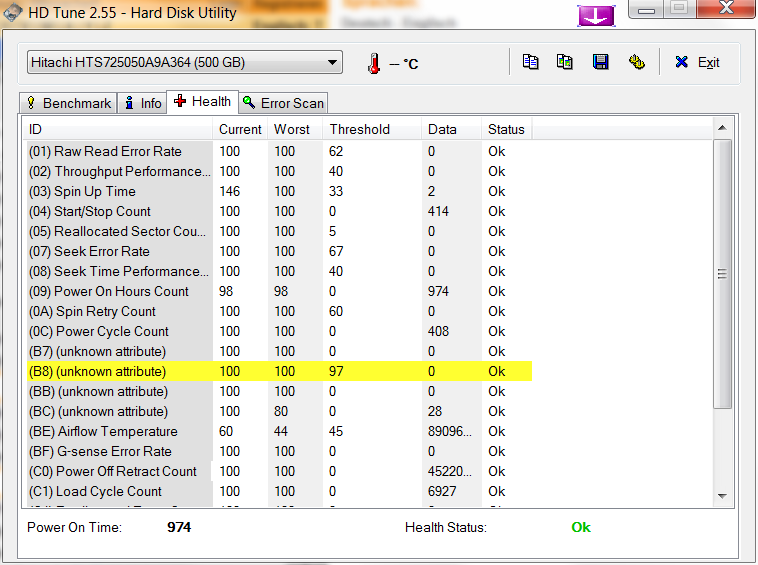Select the highlighted (B8) unknown attribute row
The image size is (758, 565).
pos(279,371)
